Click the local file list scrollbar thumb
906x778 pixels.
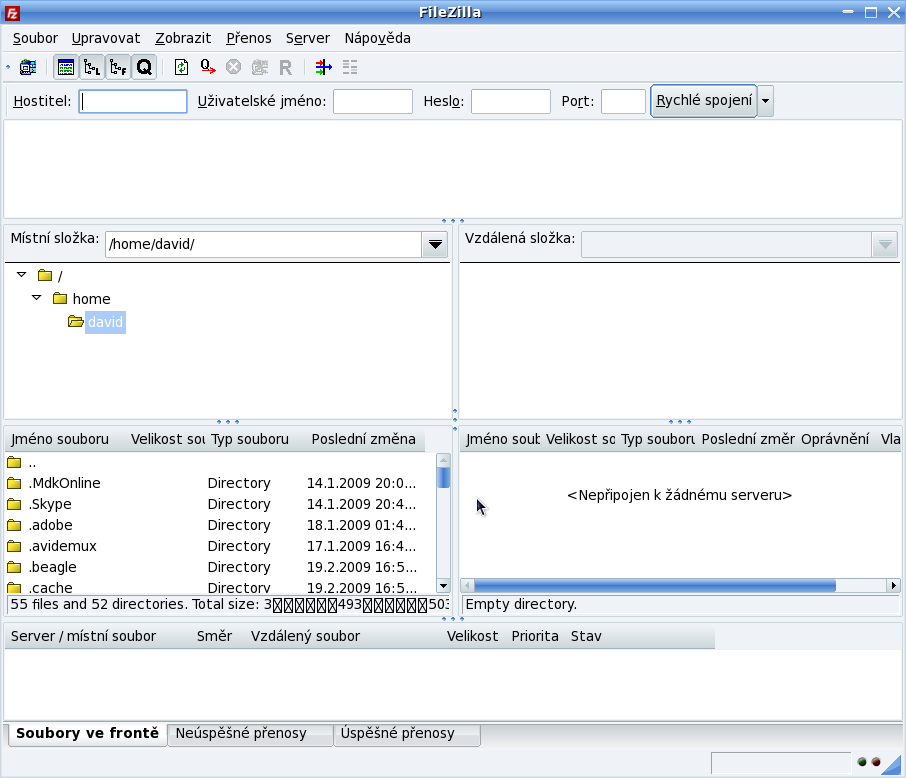point(443,477)
